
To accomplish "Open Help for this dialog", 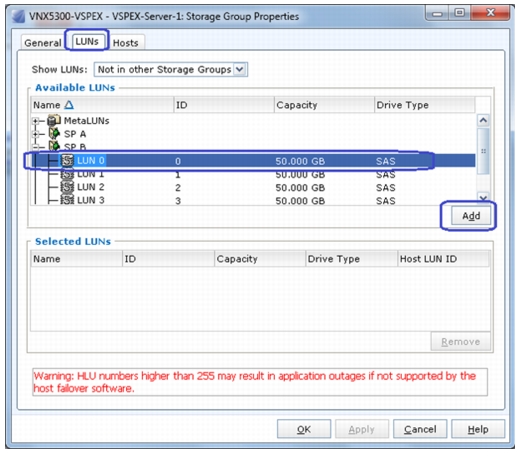I will 478,429.
